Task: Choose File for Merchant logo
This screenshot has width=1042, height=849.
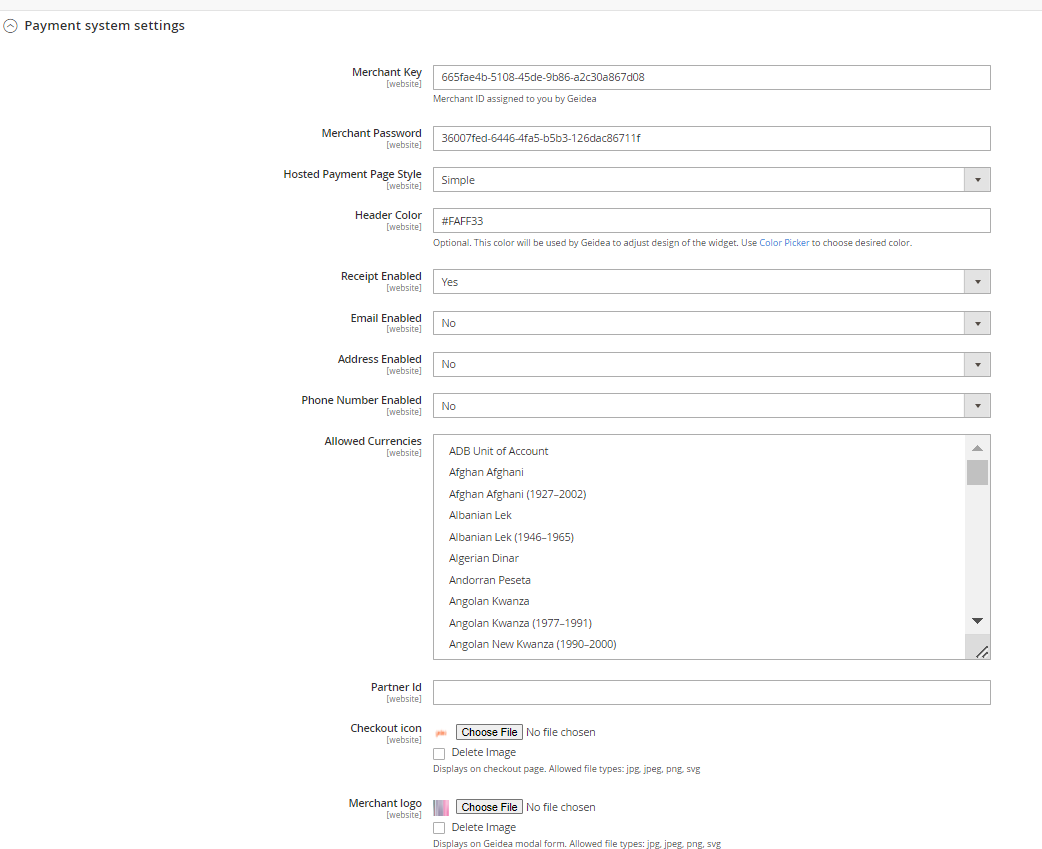Action: (489, 807)
